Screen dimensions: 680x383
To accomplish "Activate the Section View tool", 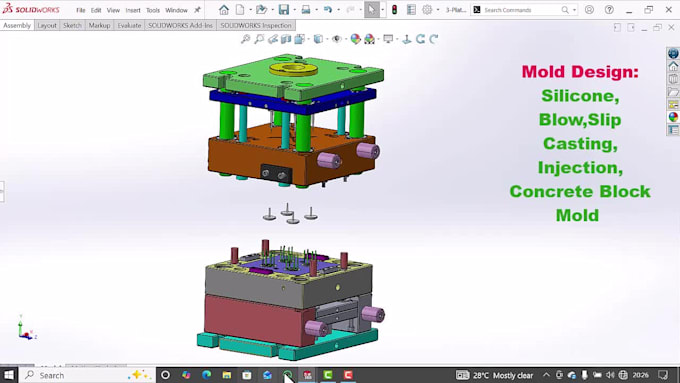I will pyautogui.click(x=286, y=39).
